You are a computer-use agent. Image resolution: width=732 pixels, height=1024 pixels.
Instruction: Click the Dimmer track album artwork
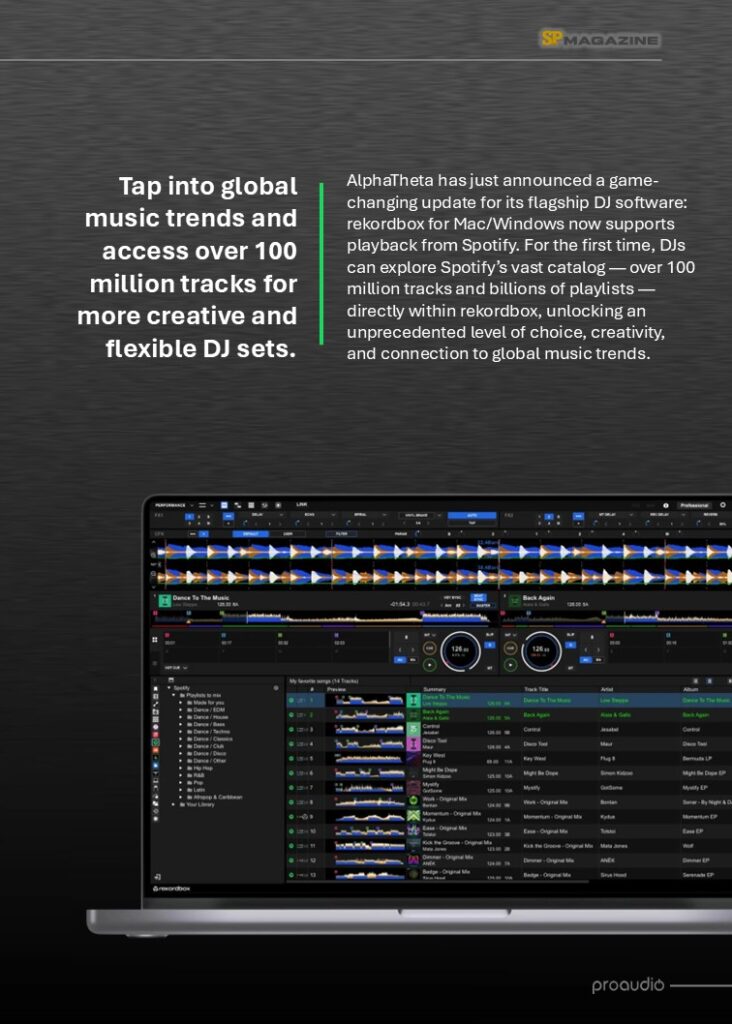point(414,859)
